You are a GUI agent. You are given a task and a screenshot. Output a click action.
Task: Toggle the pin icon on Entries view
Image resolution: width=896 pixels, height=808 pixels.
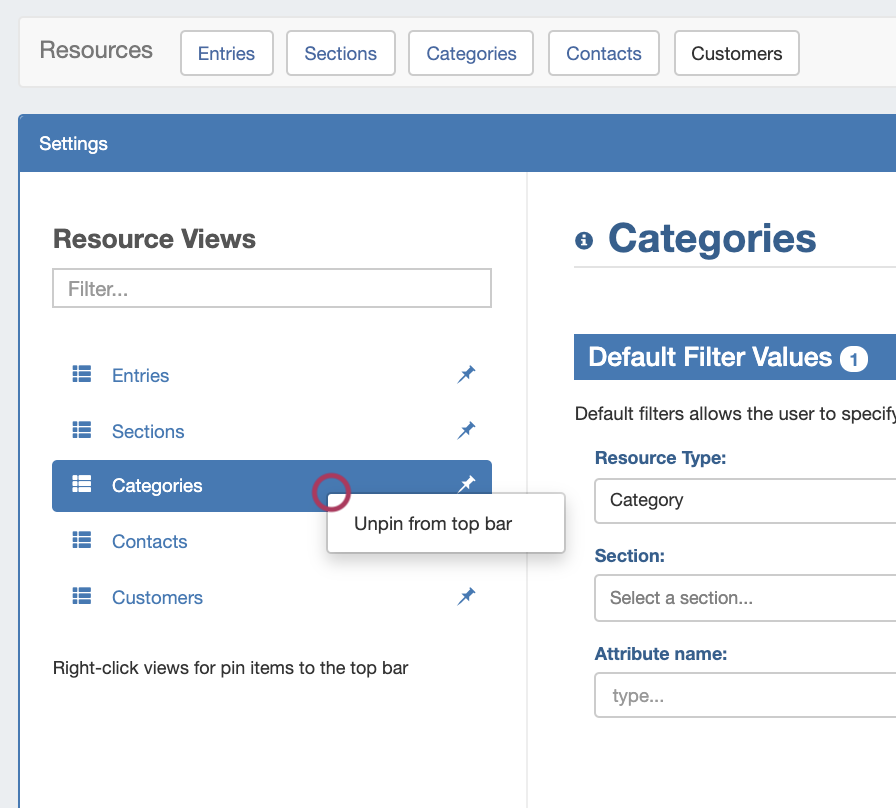(466, 375)
